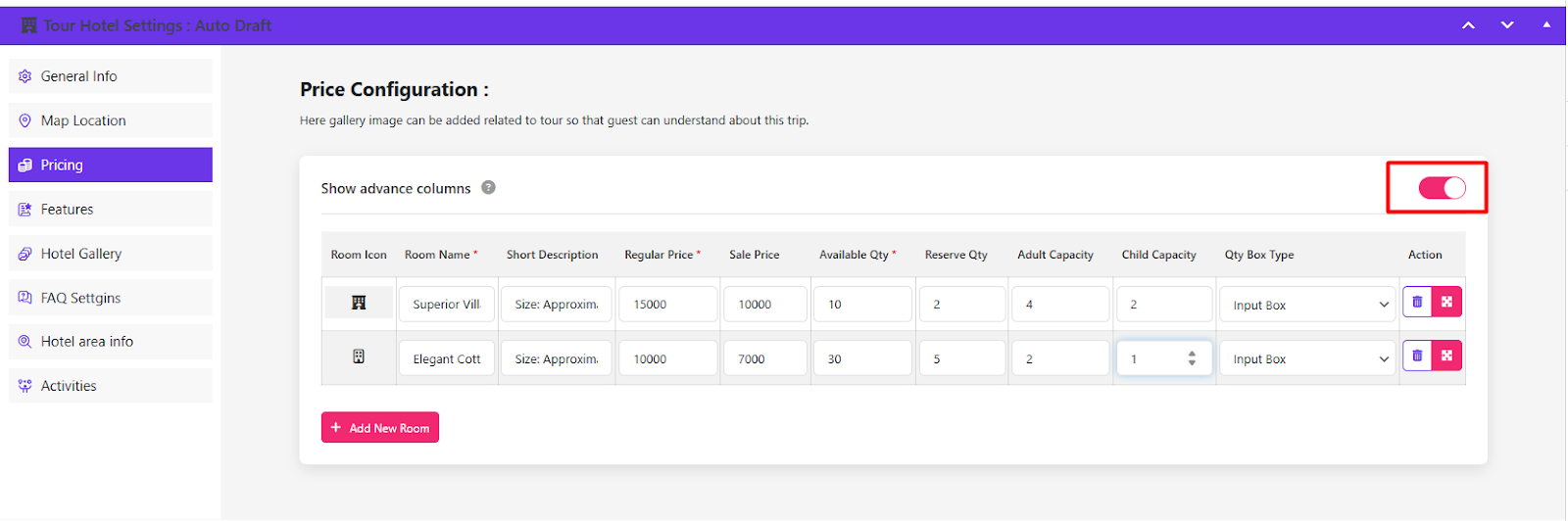Collapse the Tour Hotel Settings panel
The height and width of the screenshot is (521, 1568).
1546,25
